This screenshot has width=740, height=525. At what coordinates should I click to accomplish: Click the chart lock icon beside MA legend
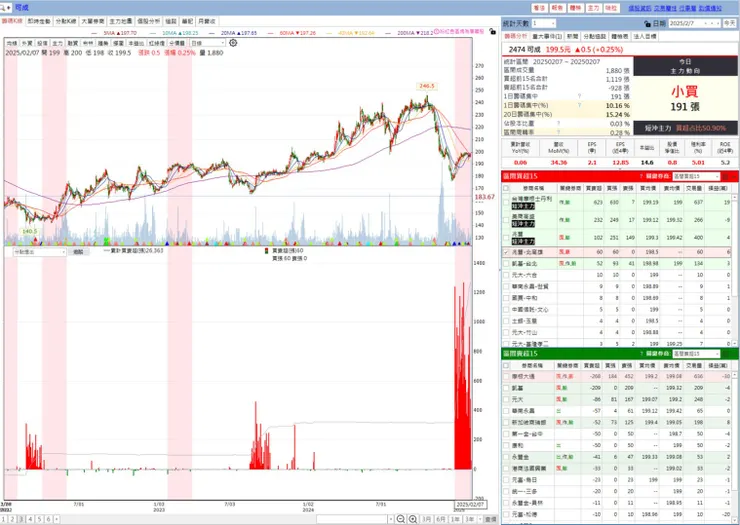492,32
